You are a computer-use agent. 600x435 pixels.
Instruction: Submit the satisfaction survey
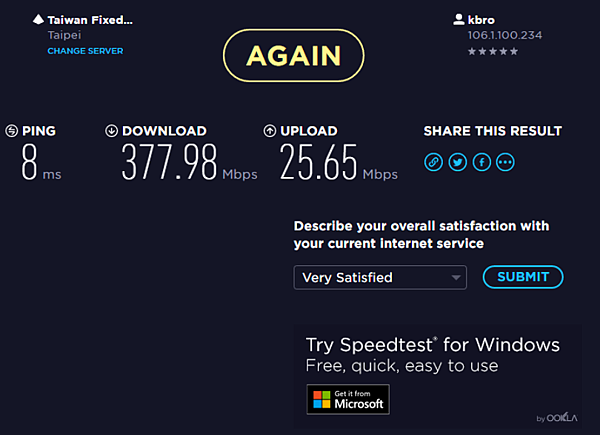coord(523,277)
